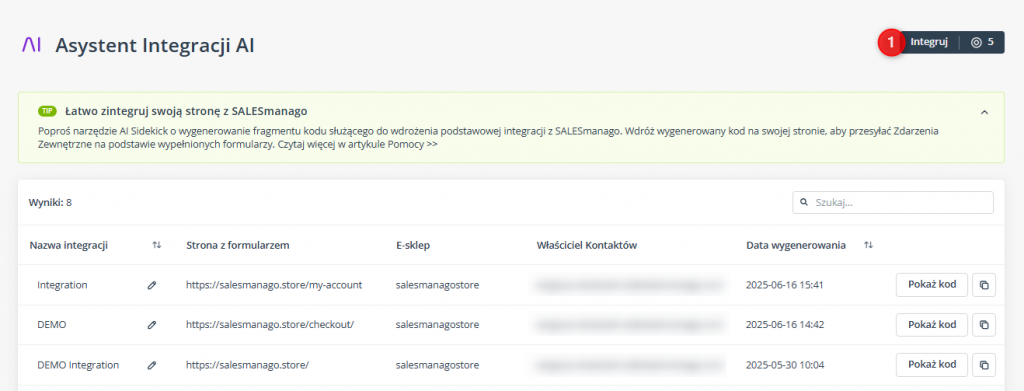
Task: Show code for DEMO Integration row
Action: [932, 364]
